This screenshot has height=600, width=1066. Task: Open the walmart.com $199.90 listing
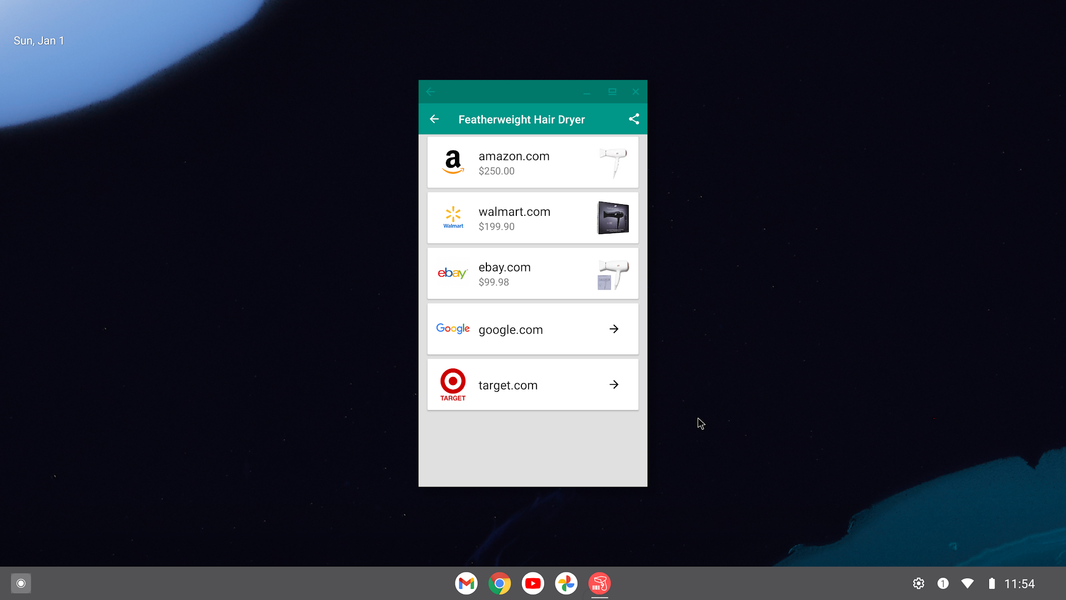(514, 218)
